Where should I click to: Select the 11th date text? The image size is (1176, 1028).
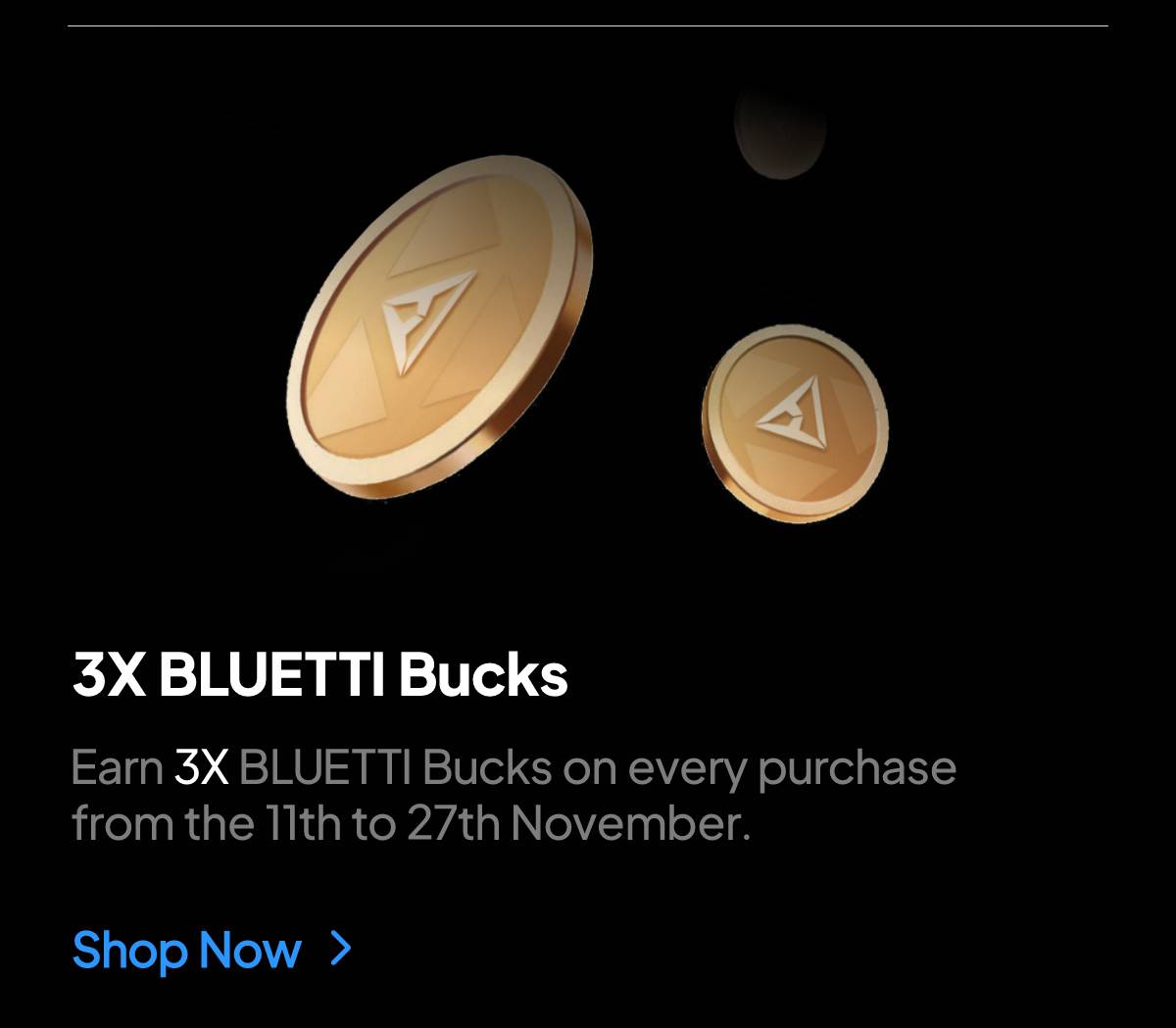[301, 824]
